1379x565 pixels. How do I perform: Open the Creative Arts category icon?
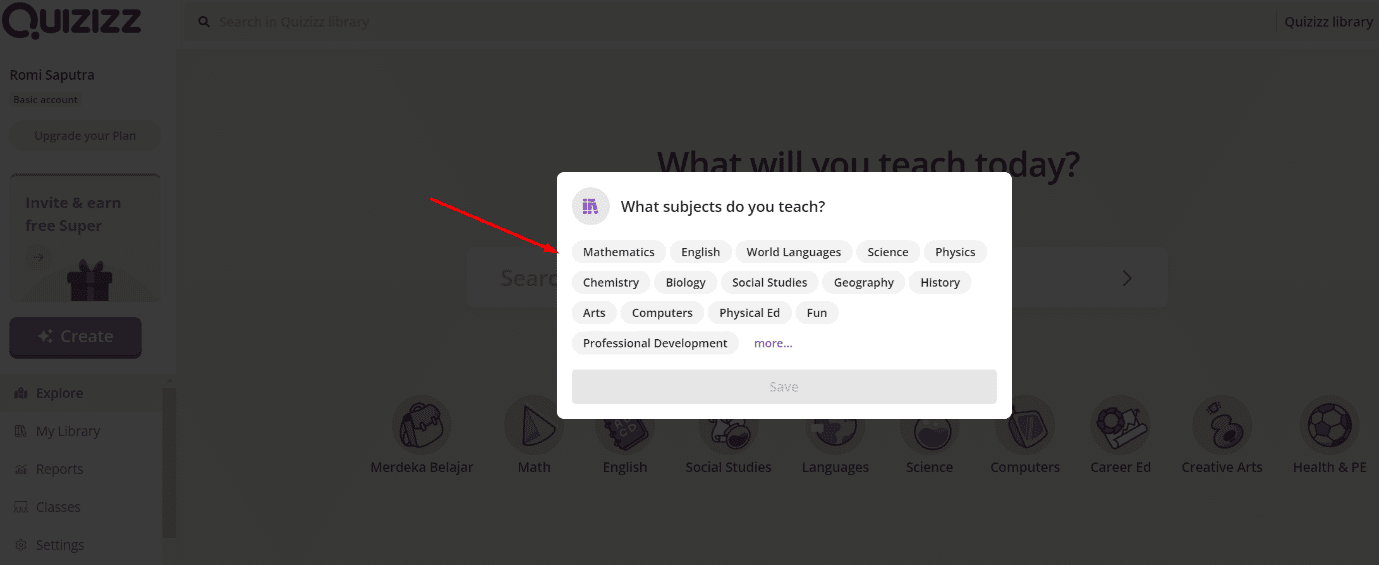pos(1222,425)
